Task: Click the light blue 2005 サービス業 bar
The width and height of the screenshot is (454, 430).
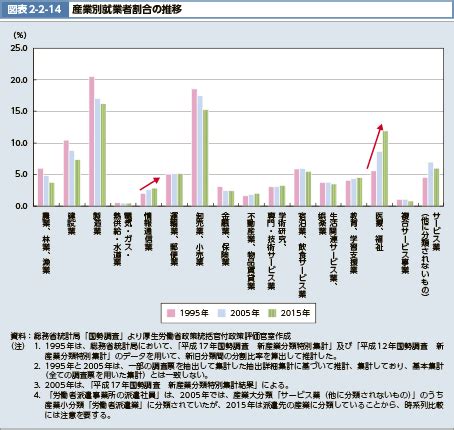Action: pos(431,184)
